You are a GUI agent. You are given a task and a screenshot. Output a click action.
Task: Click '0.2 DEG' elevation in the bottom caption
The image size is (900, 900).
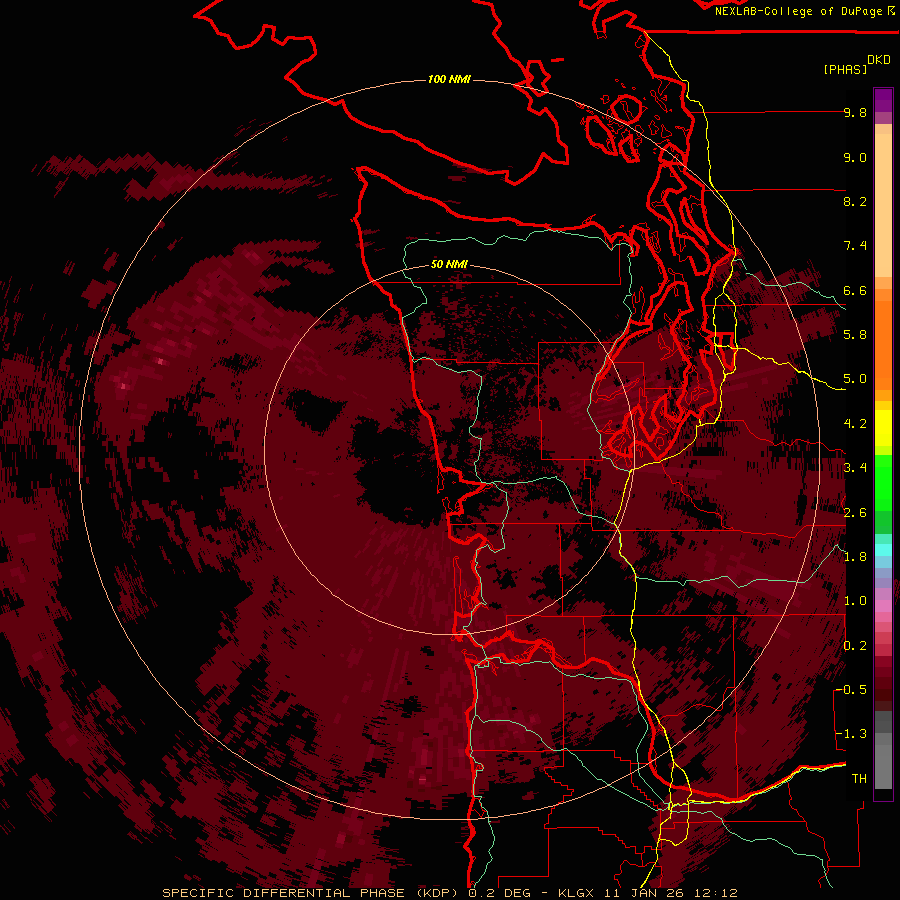tap(499, 893)
